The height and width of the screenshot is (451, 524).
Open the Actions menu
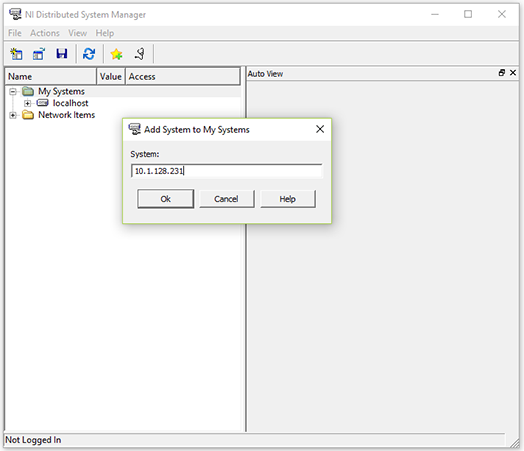point(45,33)
